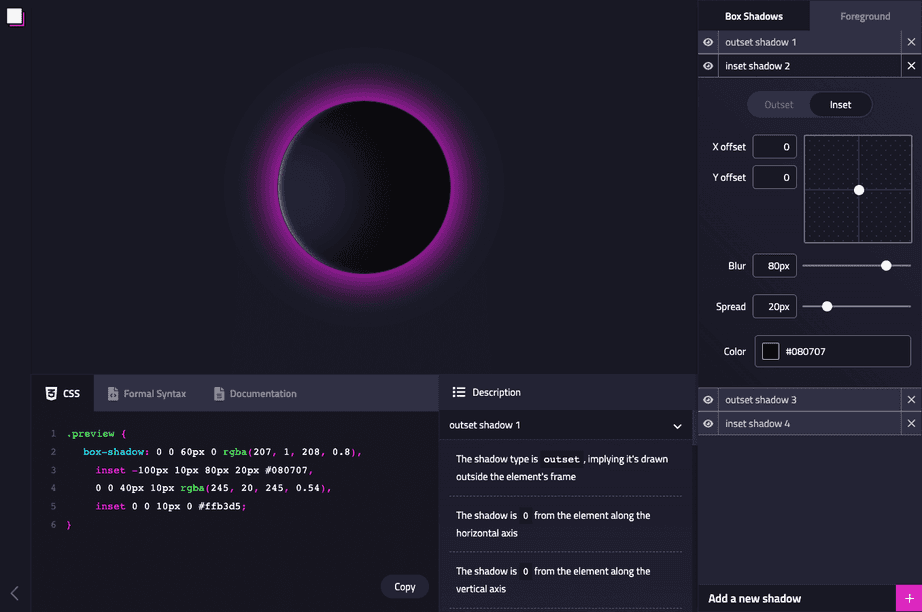Delete inset shadow 2 layer

(x=911, y=66)
